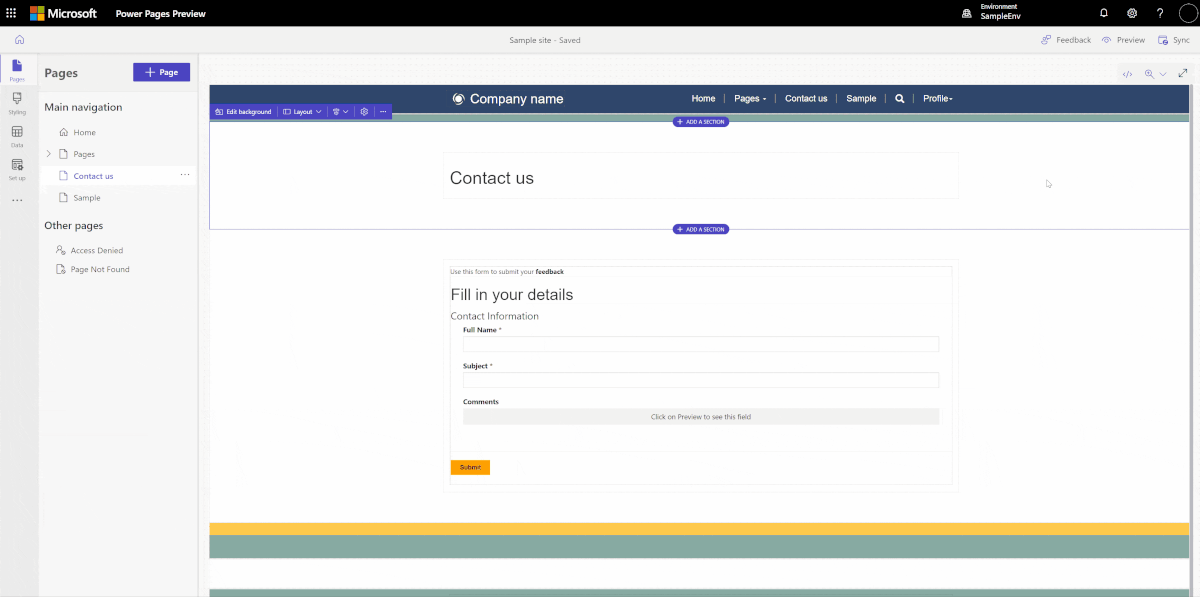Select the yellow color bar below the form section

[x=700, y=525]
